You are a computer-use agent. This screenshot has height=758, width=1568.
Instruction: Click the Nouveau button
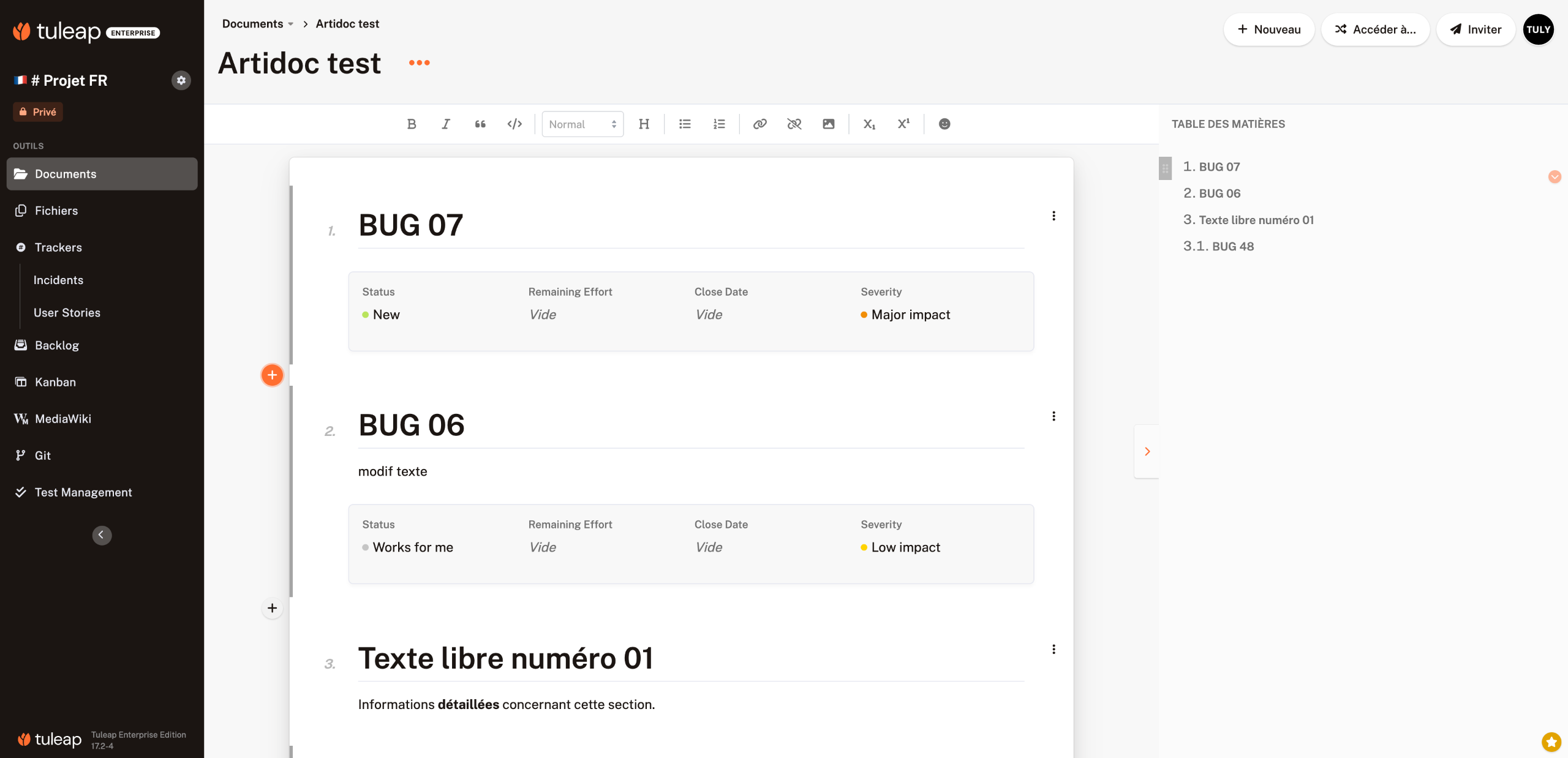[x=1268, y=29]
